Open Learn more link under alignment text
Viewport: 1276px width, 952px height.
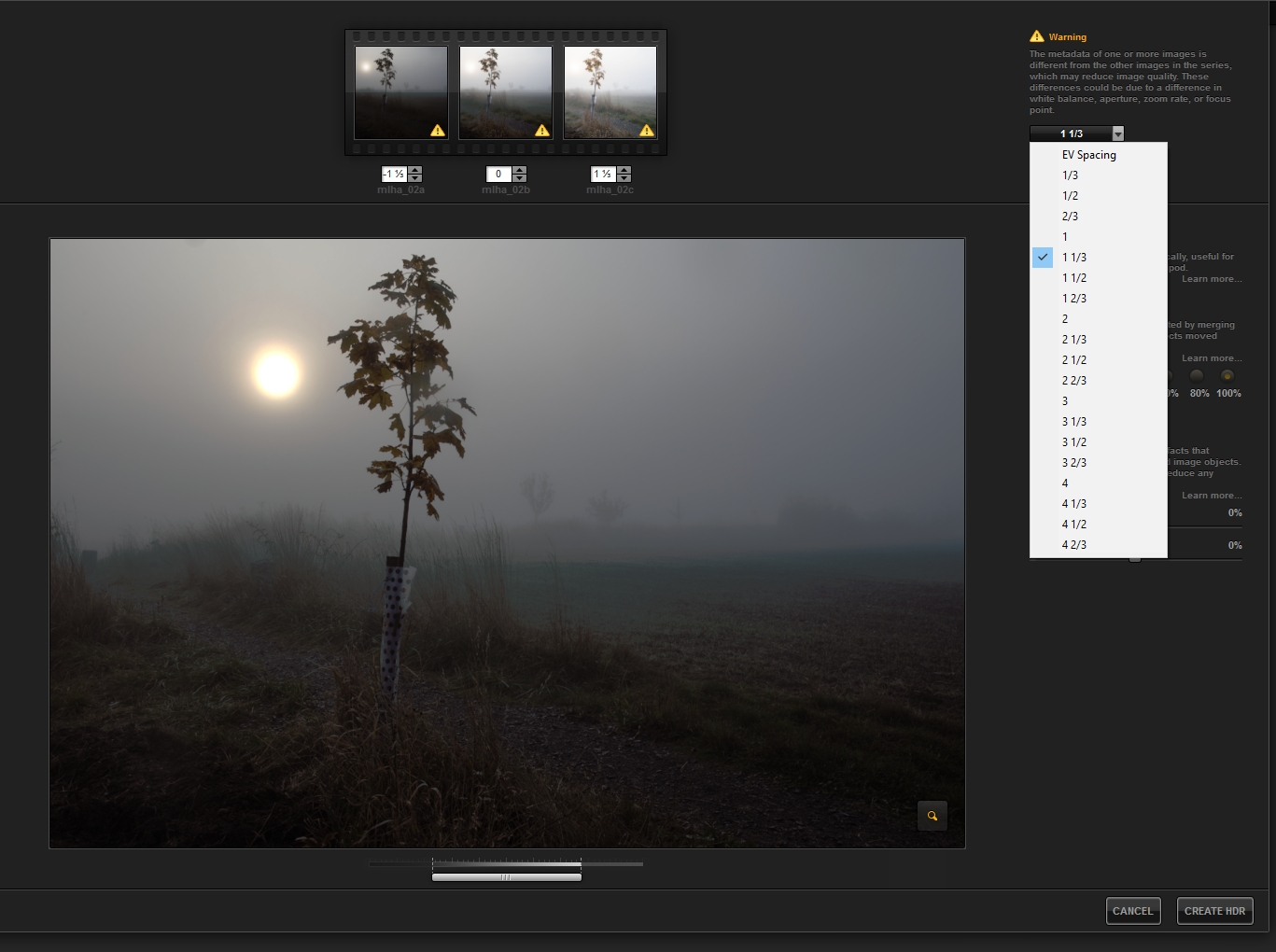[x=1211, y=279]
